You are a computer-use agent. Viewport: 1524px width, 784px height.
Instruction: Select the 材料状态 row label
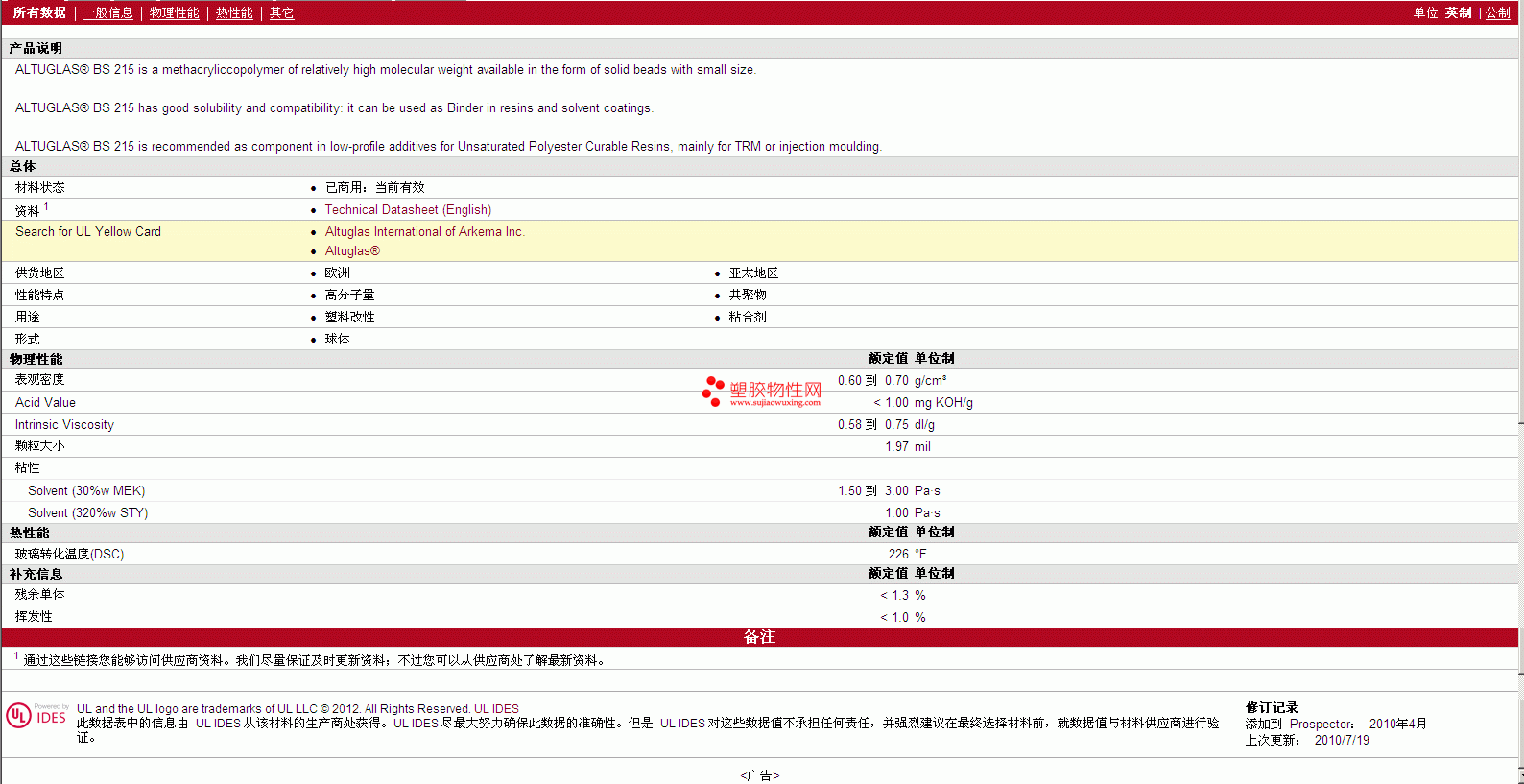(39, 187)
